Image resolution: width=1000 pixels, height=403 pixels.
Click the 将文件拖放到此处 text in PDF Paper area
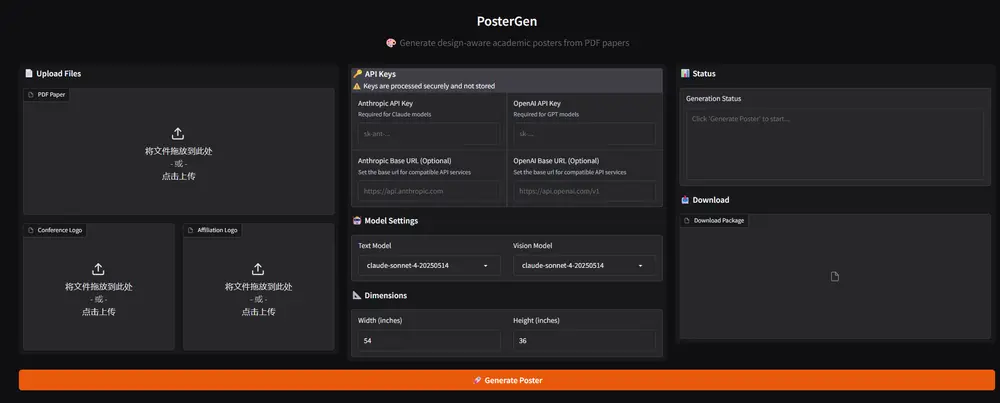[x=179, y=151]
